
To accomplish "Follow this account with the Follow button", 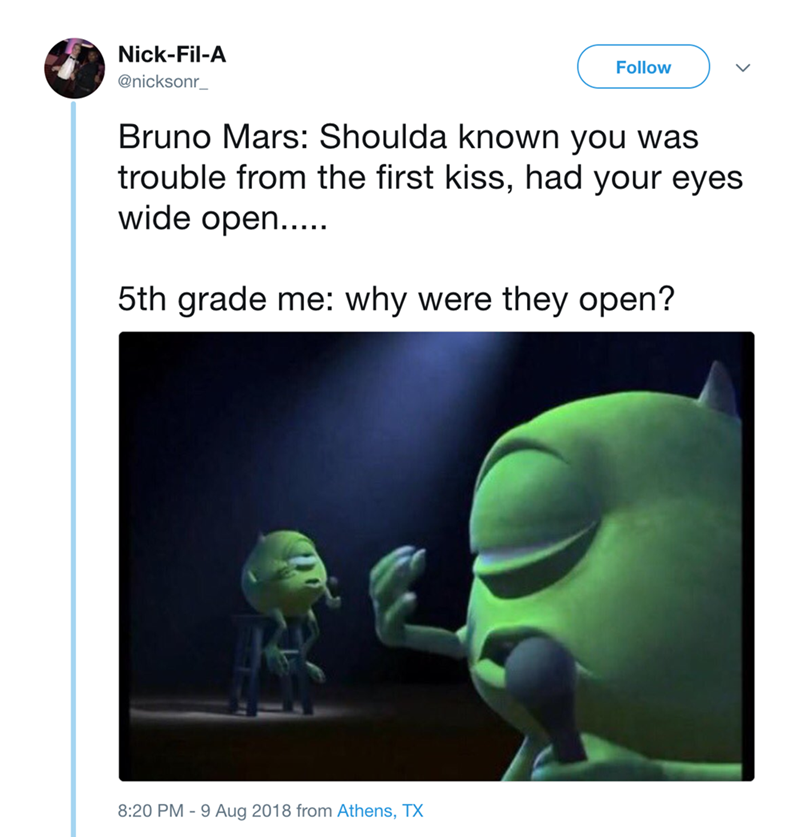I will [643, 67].
